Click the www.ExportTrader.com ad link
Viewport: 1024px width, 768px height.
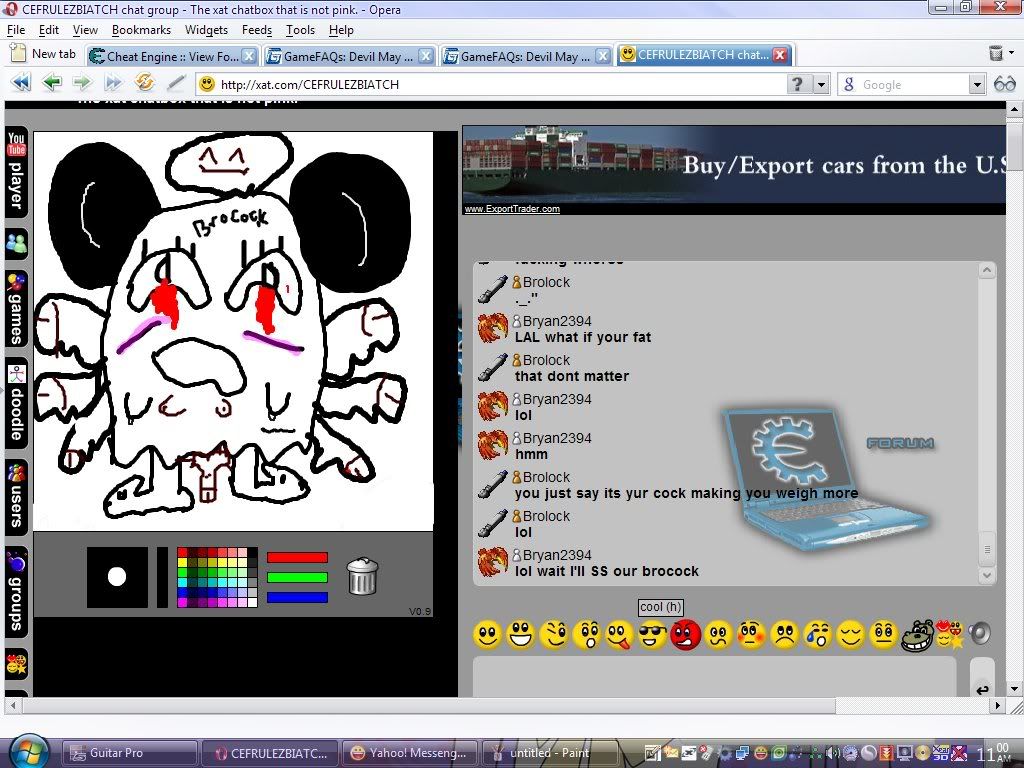(512, 209)
